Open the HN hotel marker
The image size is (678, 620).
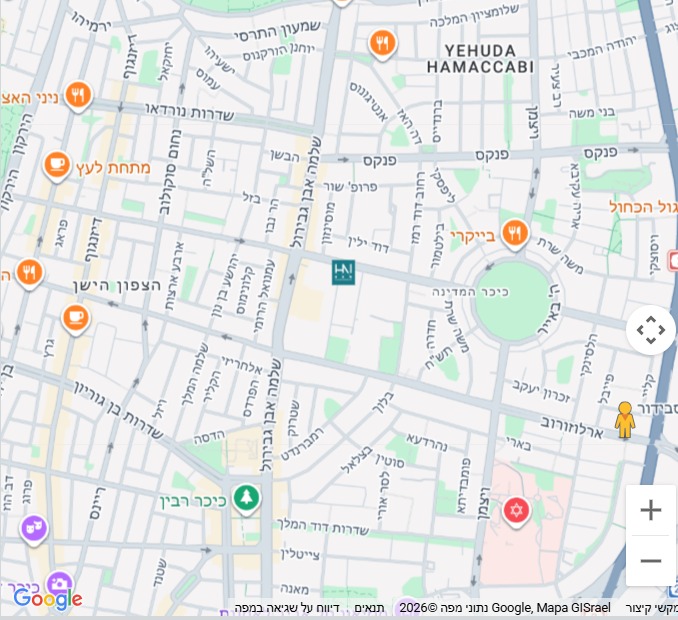344,271
